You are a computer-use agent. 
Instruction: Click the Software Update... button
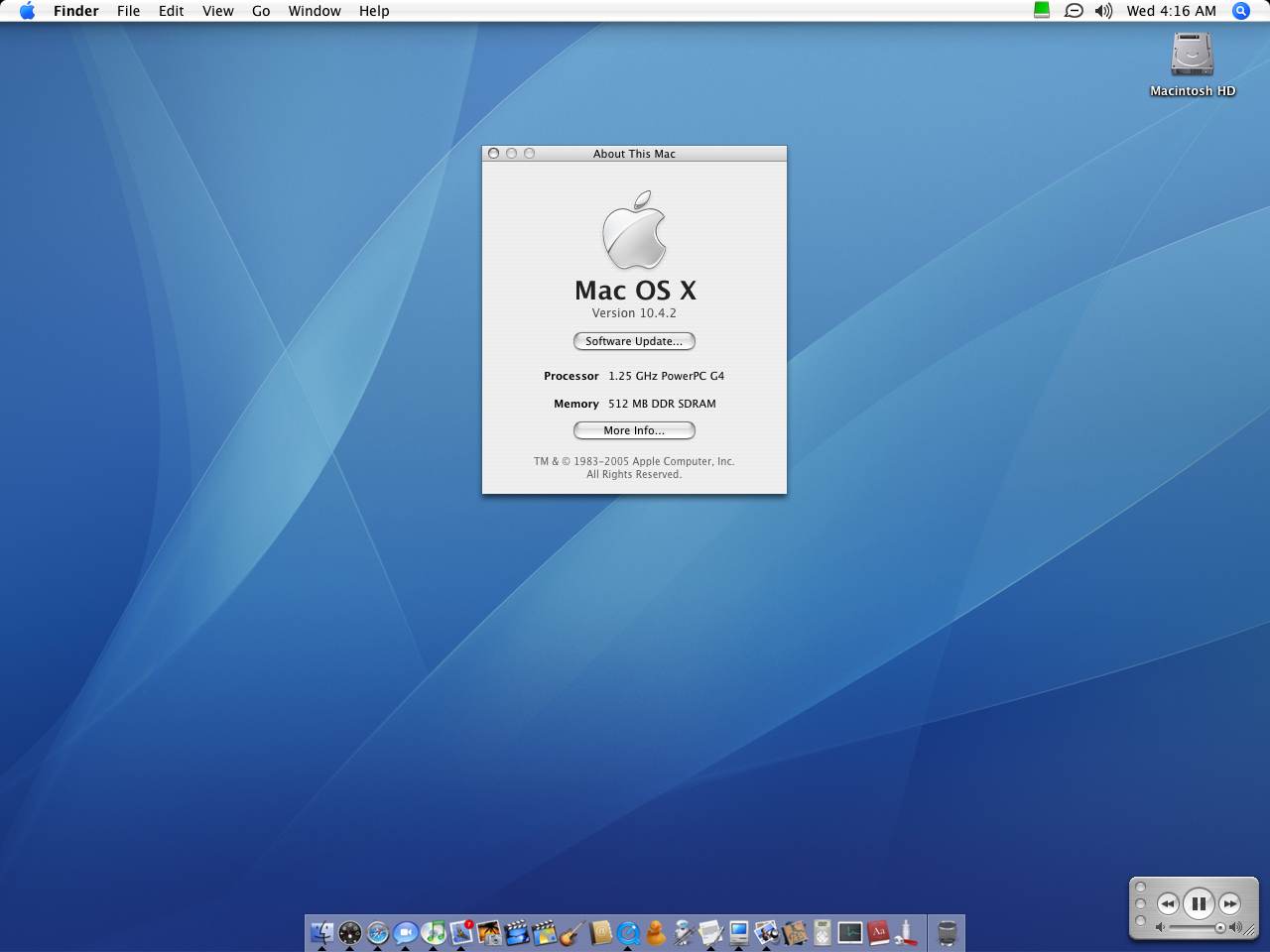pos(634,341)
